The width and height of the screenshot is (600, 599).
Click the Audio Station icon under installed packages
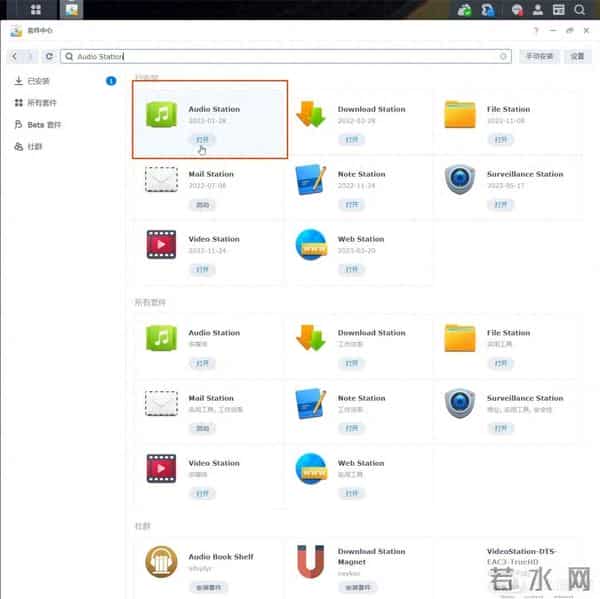(x=161, y=114)
